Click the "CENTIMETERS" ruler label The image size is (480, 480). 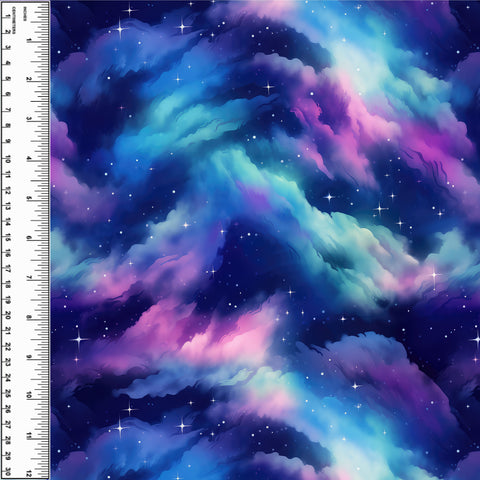pyautogui.click(x=14, y=20)
